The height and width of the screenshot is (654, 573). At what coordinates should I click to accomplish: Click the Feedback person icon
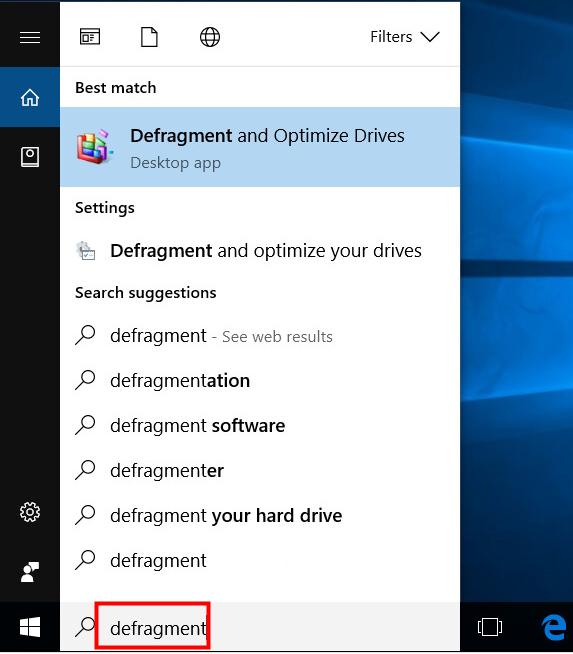click(30, 572)
